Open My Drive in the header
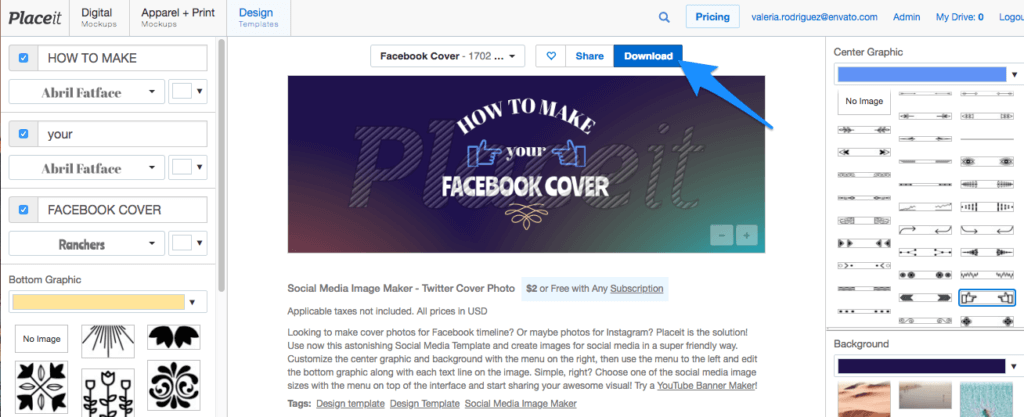1024x417 pixels. tap(959, 18)
